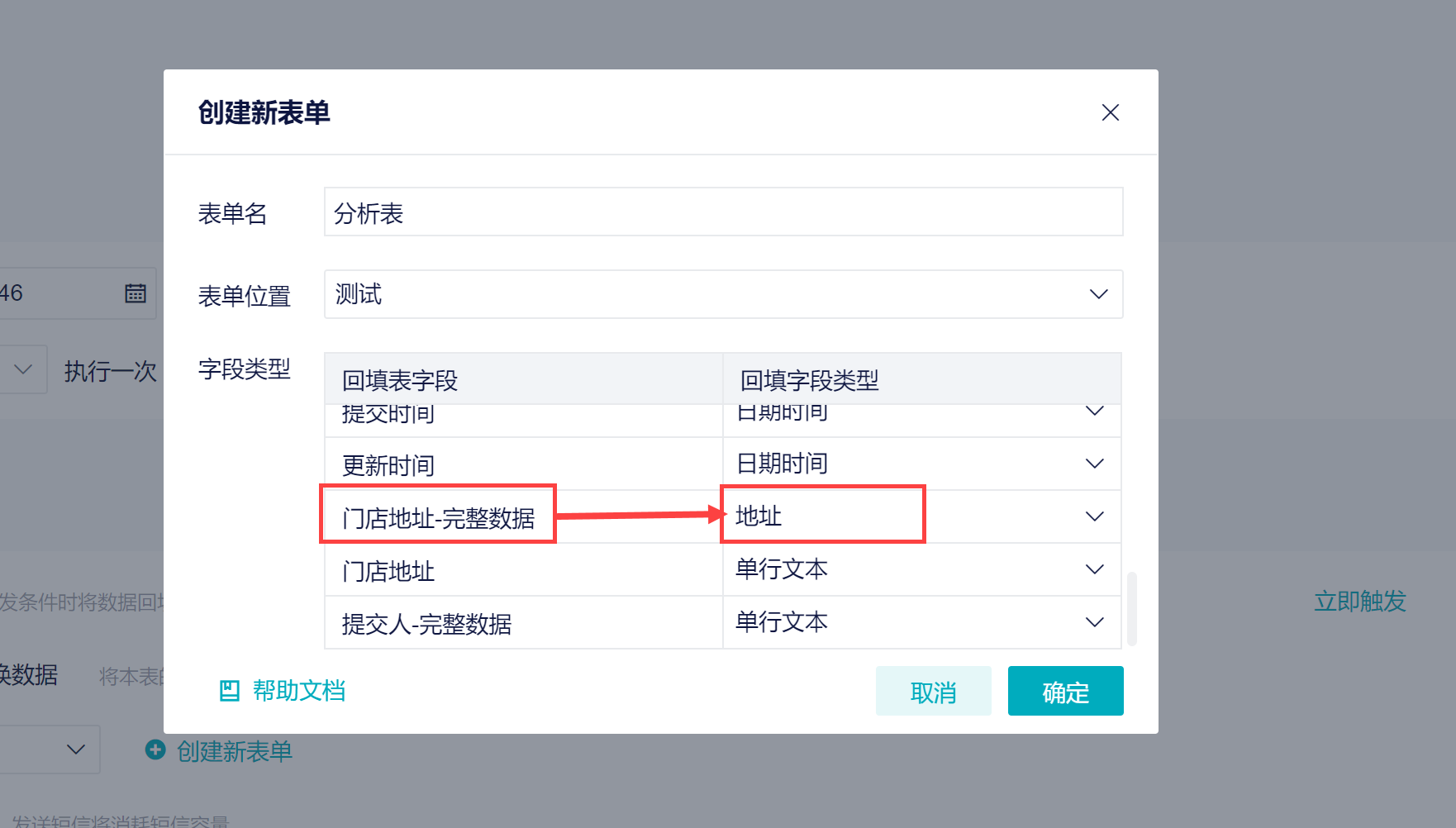This screenshot has height=828, width=1456.
Task: Expand field type dropdown for 门店地址-完整数据
Action: (x=1094, y=516)
